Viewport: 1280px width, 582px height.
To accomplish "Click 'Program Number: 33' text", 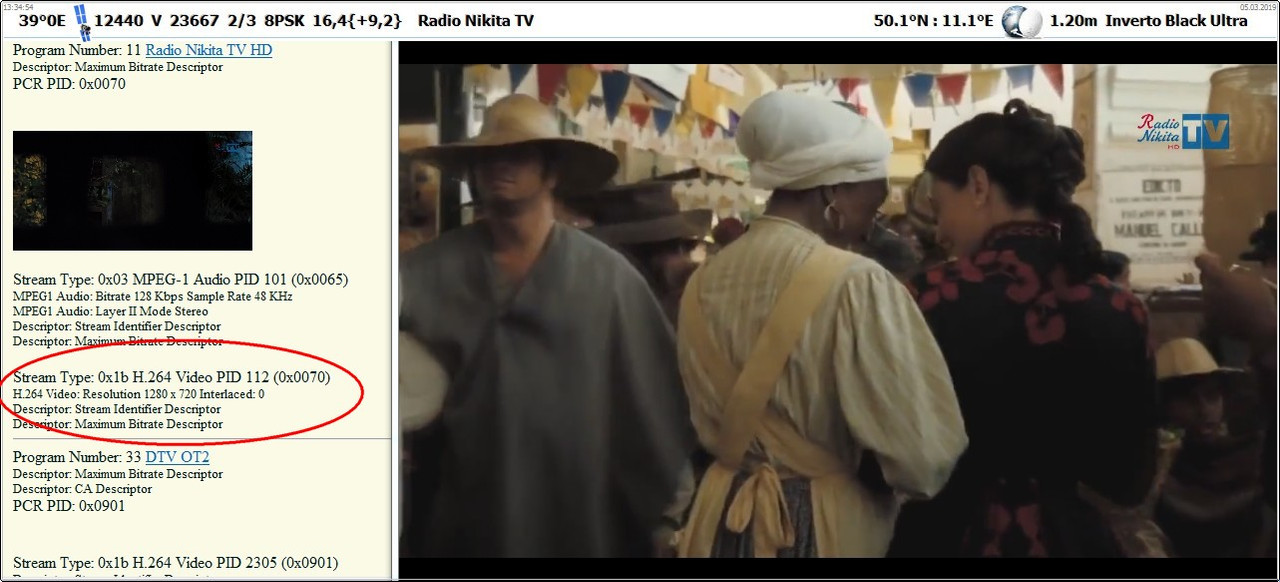I will 77,457.
